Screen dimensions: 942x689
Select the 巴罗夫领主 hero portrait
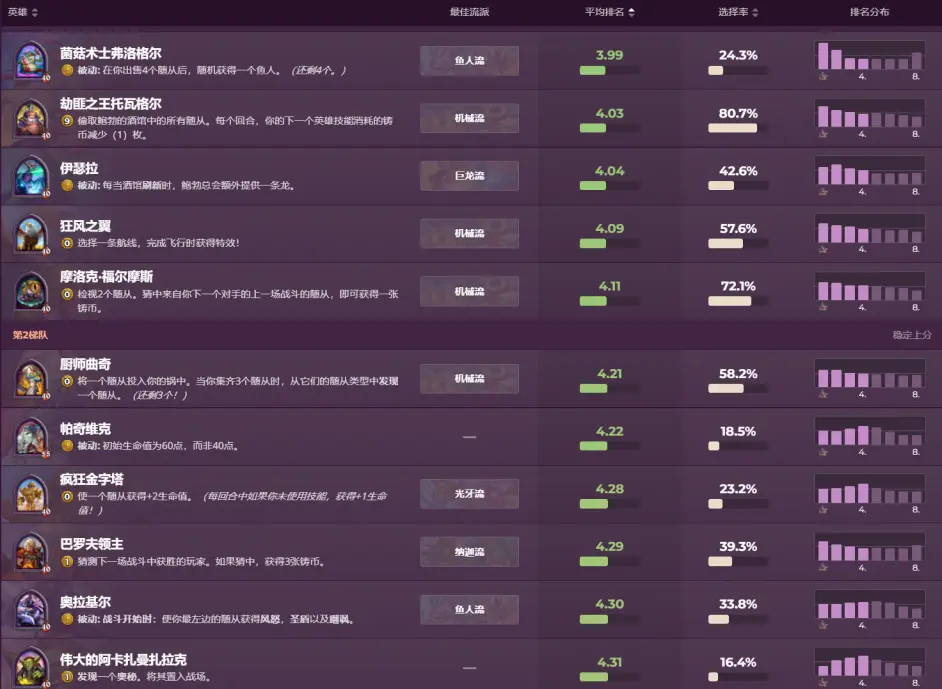(x=32, y=552)
